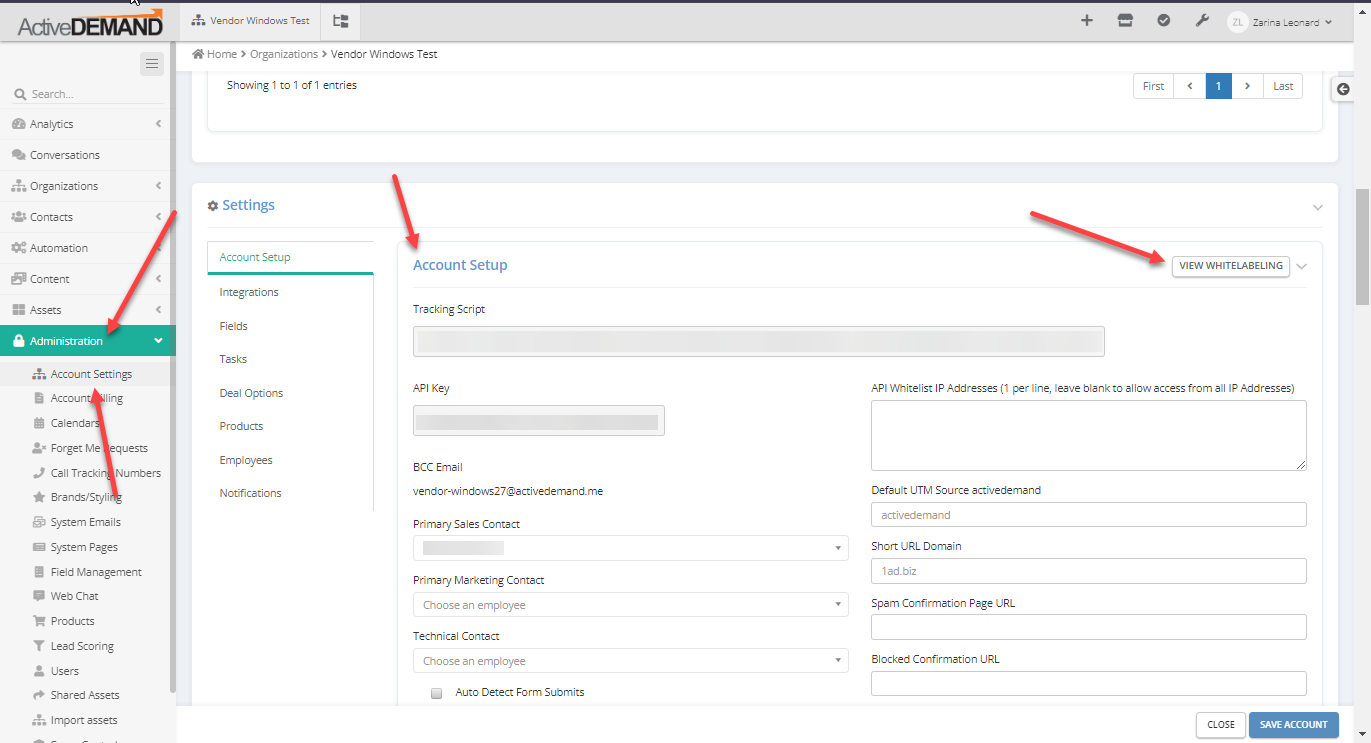Viewport: 1371px width, 743px height.
Task: Click VIEW WHITELABELING button
Action: (1231, 266)
